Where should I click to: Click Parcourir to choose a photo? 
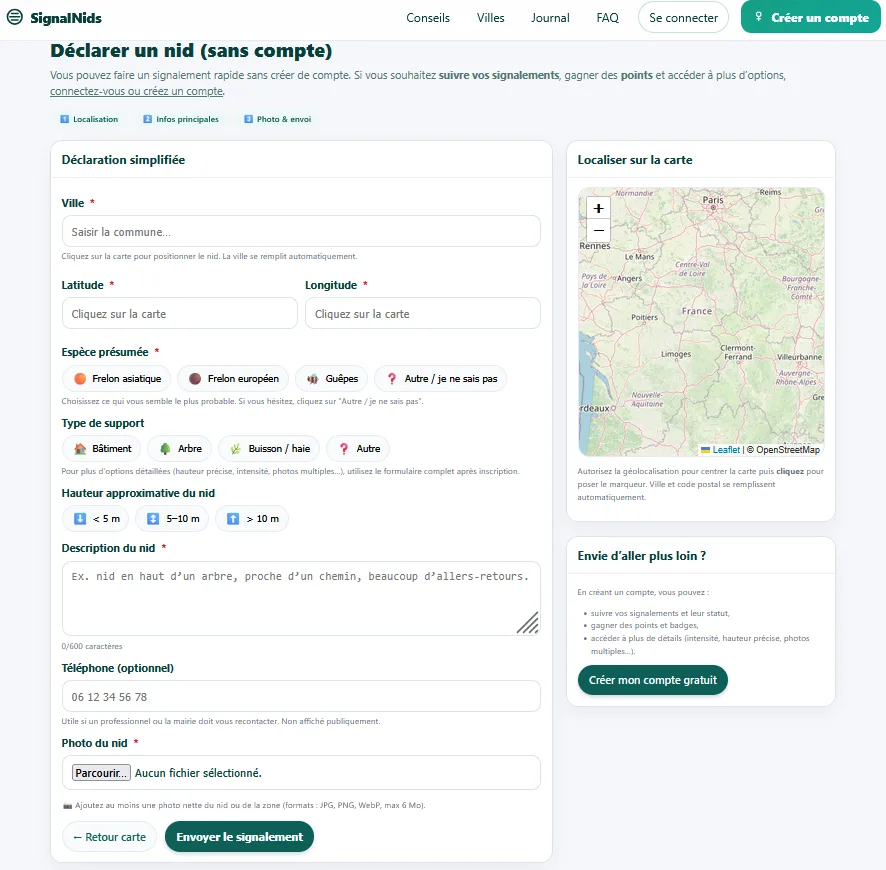(x=101, y=773)
